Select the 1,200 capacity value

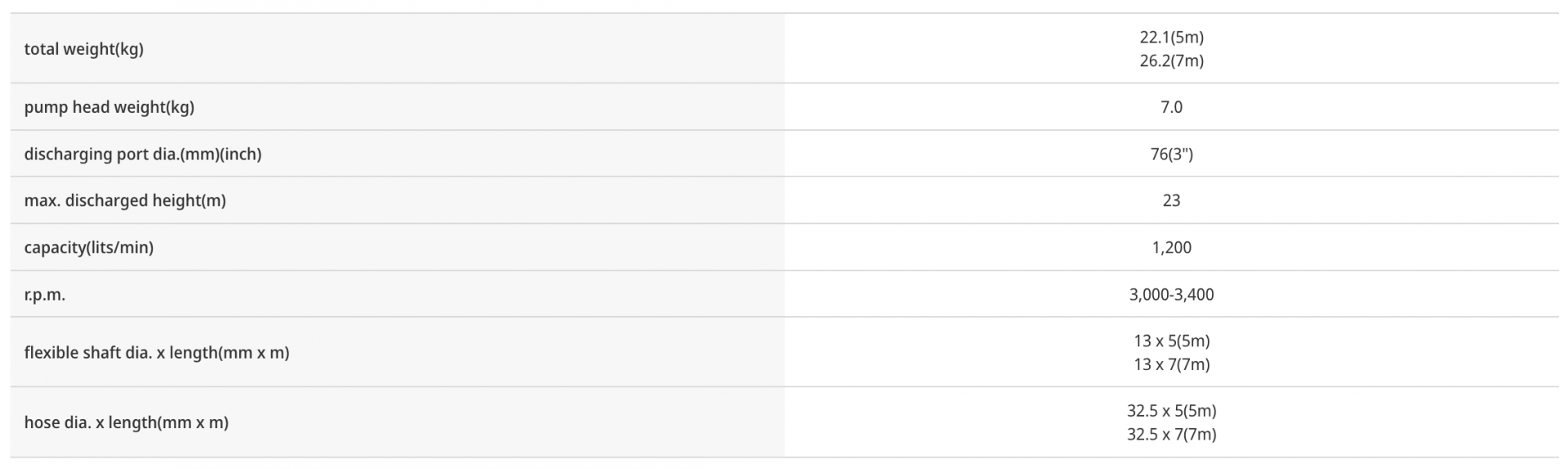(1171, 248)
